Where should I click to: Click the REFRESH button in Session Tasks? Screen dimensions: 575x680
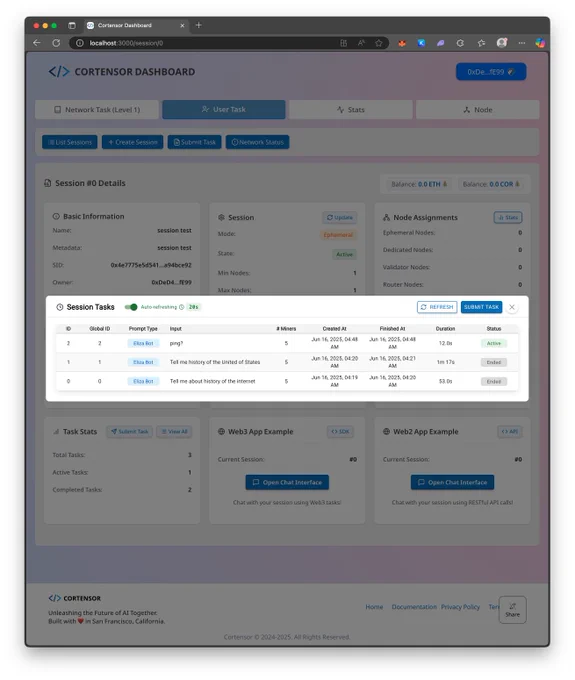(x=437, y=307)
